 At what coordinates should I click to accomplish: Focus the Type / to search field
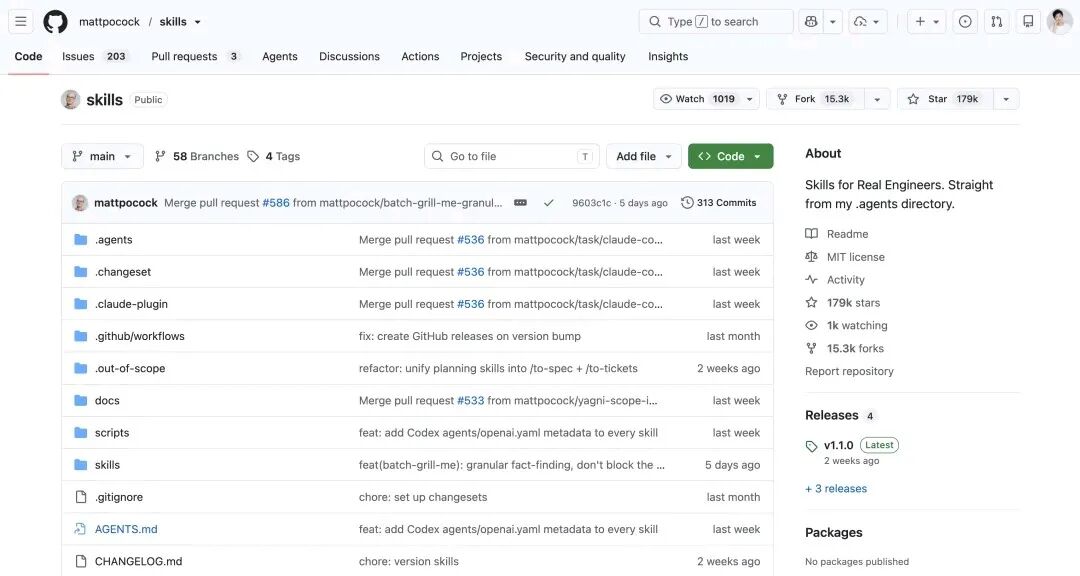point(716,21)
